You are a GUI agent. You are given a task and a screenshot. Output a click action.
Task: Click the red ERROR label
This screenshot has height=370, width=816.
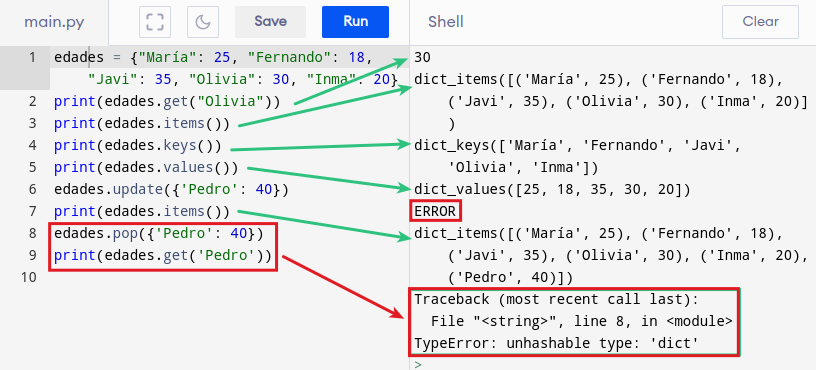(x=435, y=211)
